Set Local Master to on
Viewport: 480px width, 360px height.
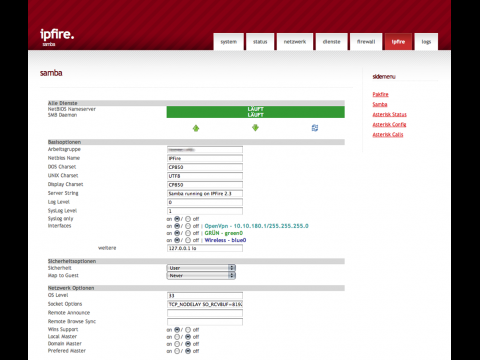point(177,337)
